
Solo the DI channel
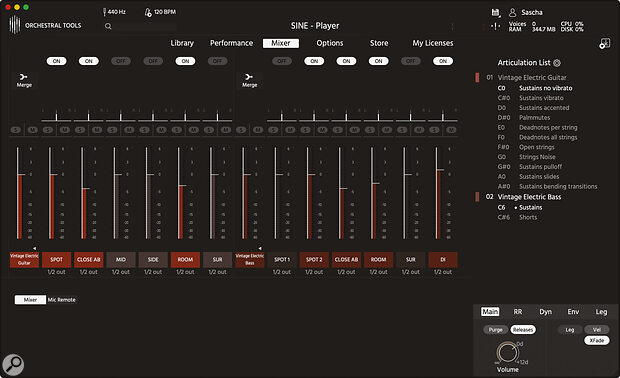coord(434,130)
